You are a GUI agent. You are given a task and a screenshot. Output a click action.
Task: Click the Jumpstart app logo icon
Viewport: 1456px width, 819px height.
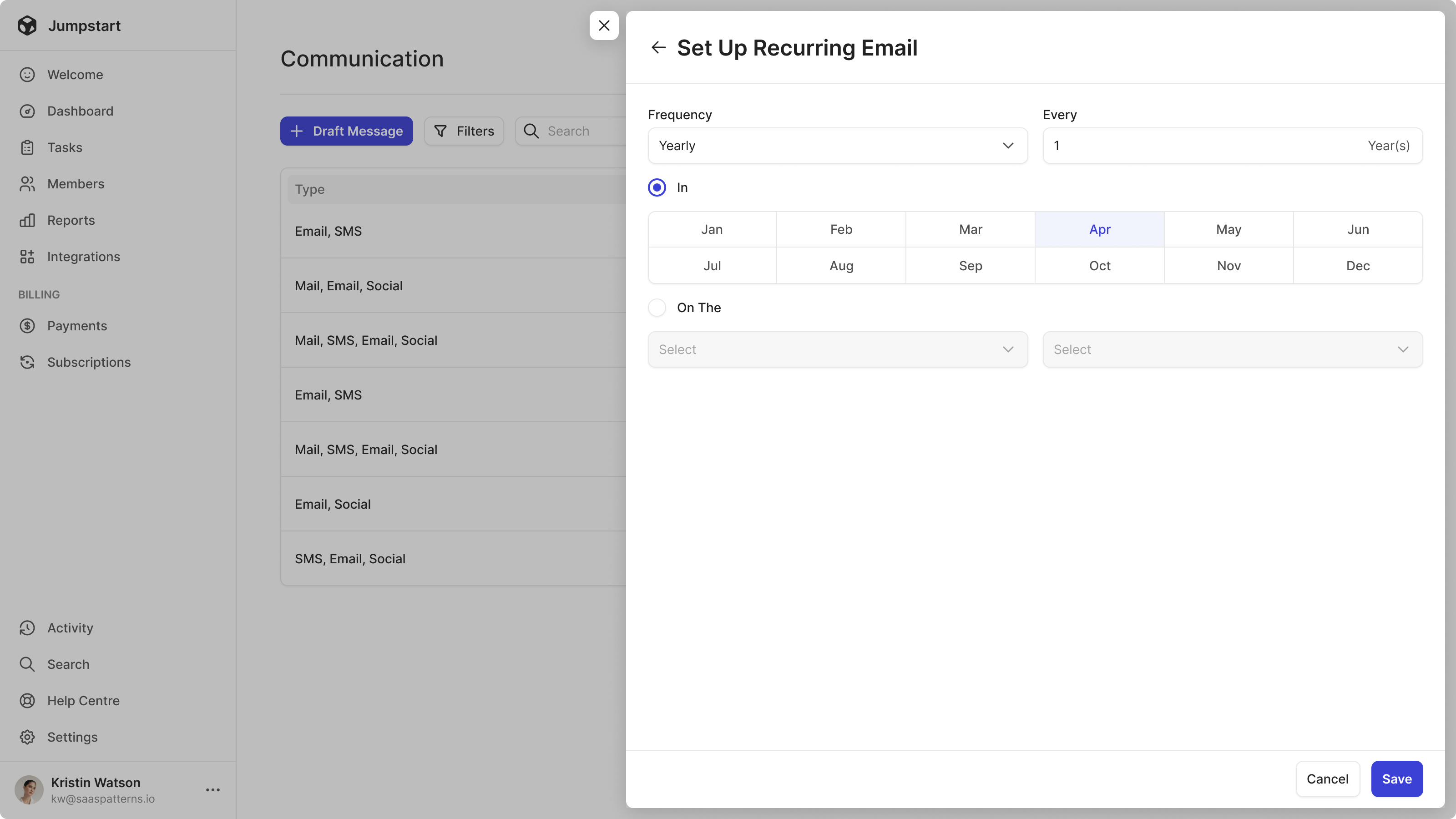27,25
